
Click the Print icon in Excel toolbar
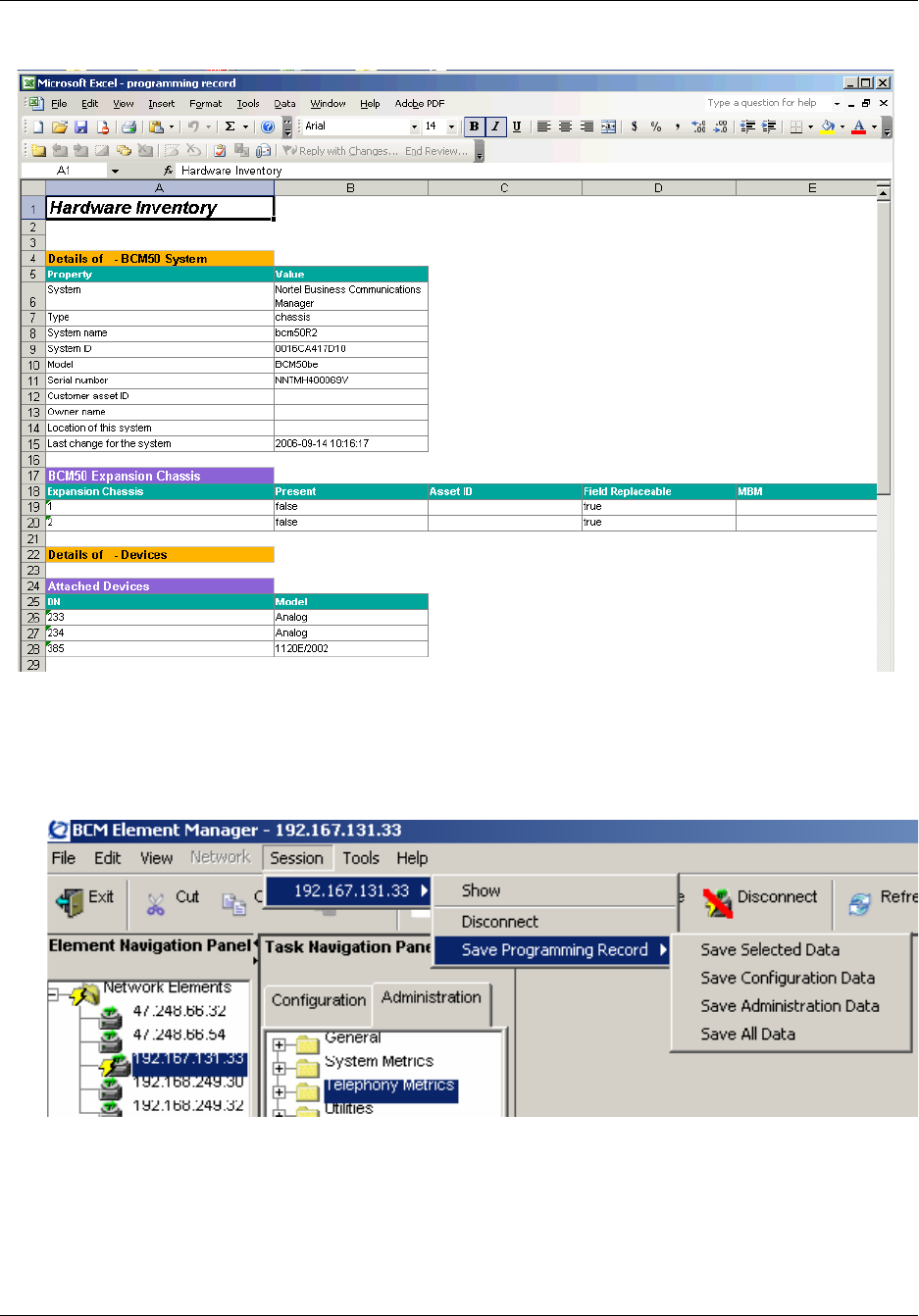tap(128, 127)
